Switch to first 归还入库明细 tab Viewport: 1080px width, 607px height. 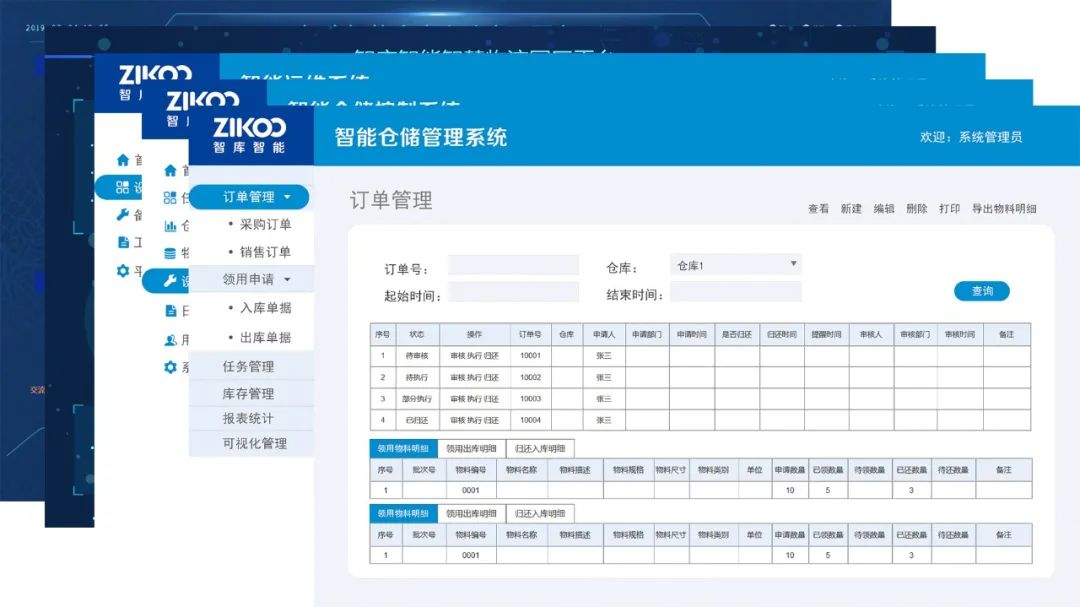coord(540,448)
